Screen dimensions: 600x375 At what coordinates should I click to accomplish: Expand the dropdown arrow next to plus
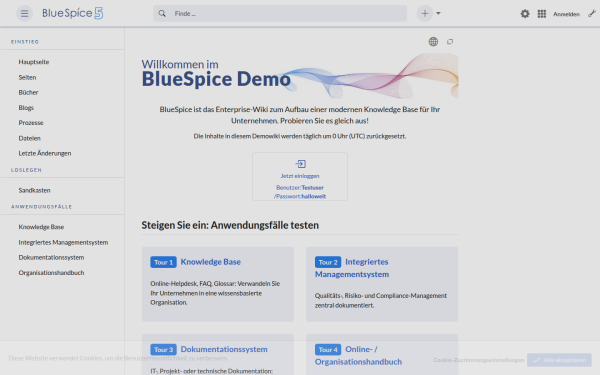click(439, 13)
